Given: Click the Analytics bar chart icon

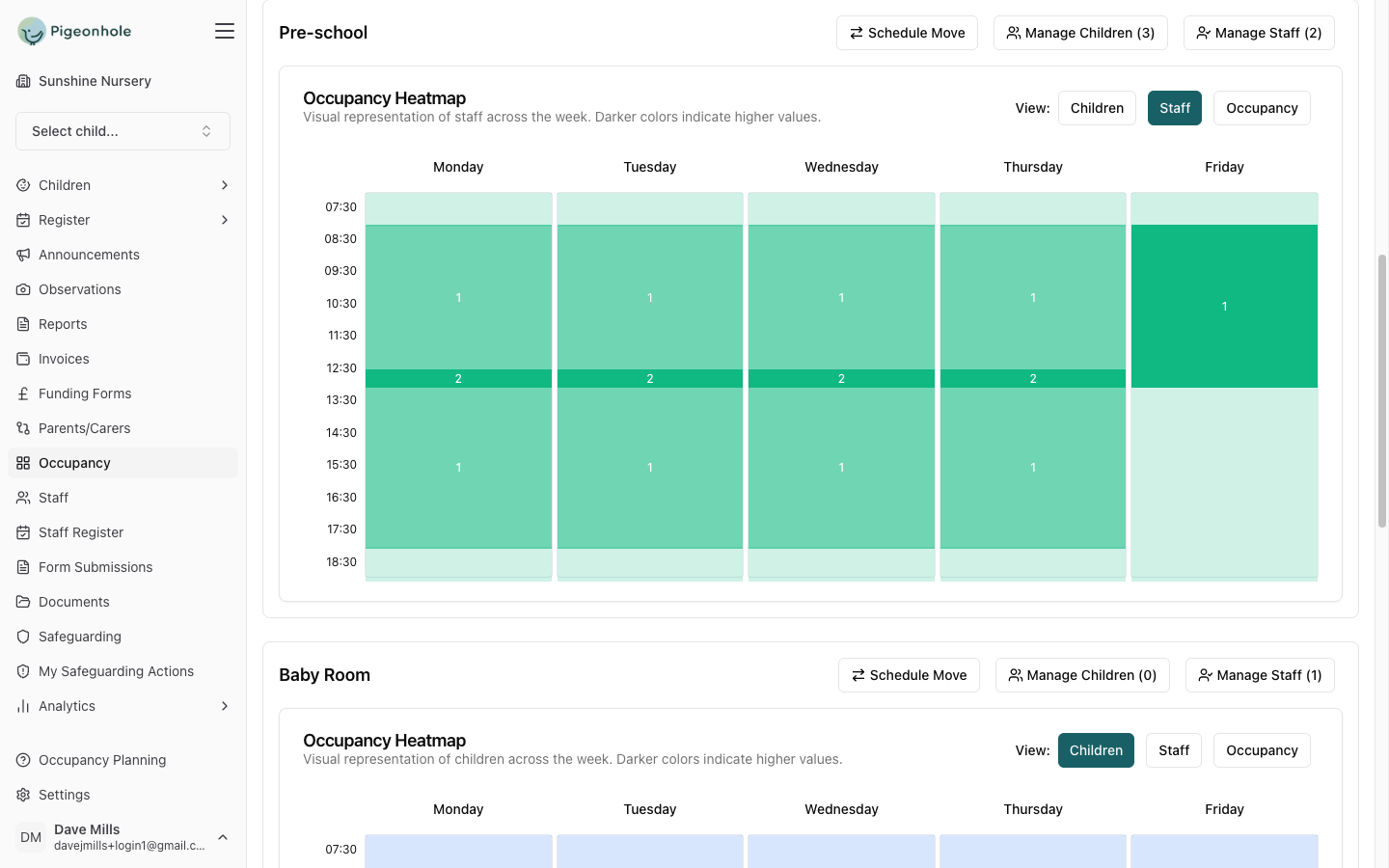Looking at the screenshot, I should [x=23, y=706].
